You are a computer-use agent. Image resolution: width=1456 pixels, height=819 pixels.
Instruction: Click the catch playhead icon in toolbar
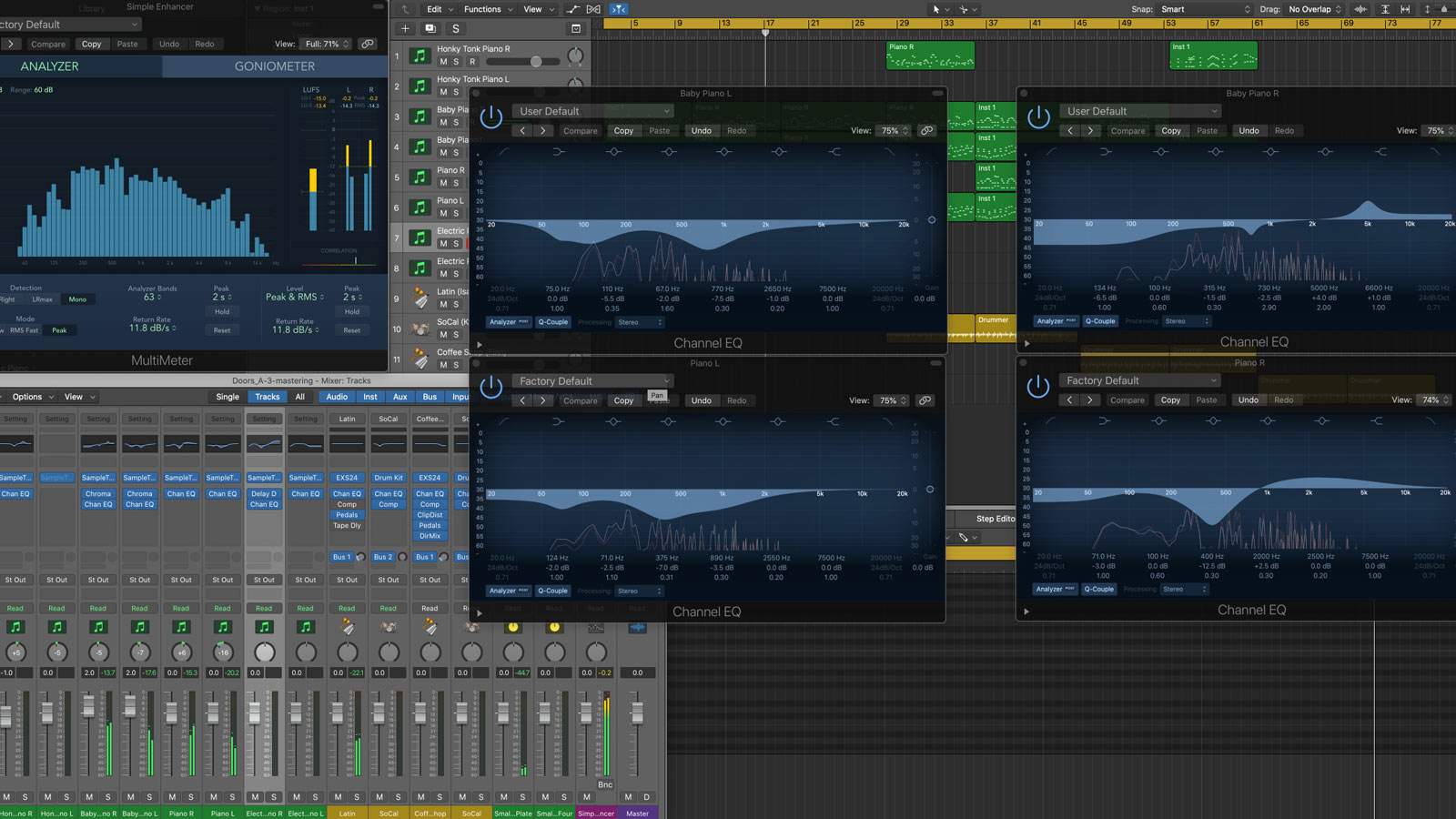(x=618, y=9)
